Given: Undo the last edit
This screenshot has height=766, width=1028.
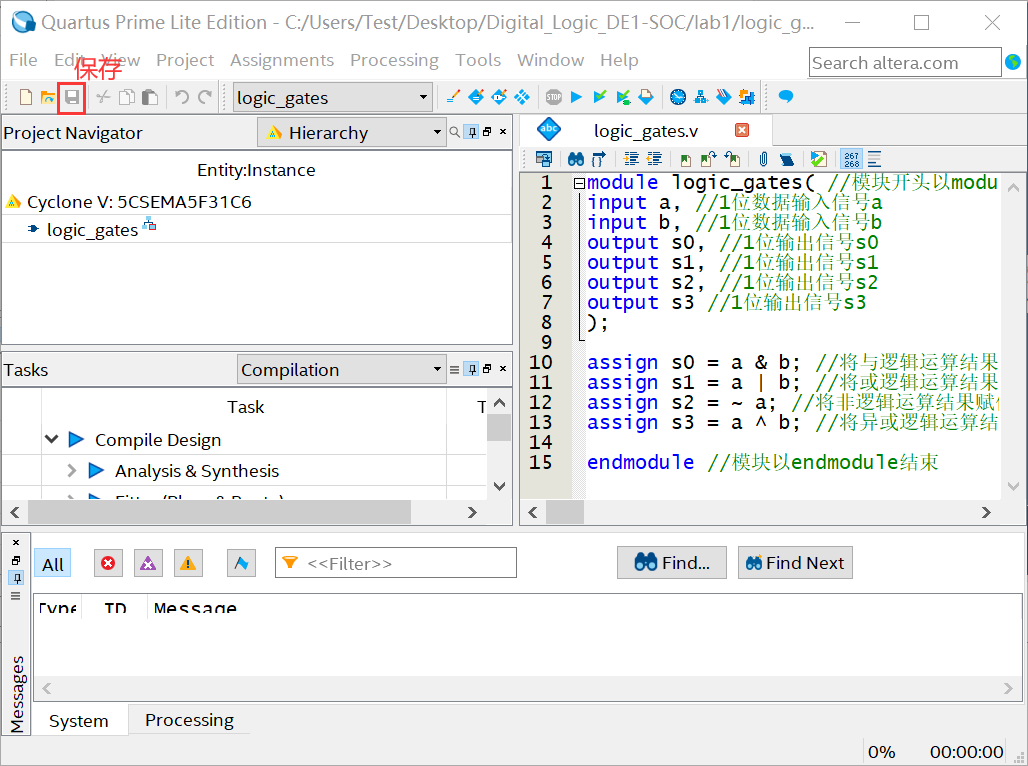Looking at the screenshot, I should (x=182, y=98).
